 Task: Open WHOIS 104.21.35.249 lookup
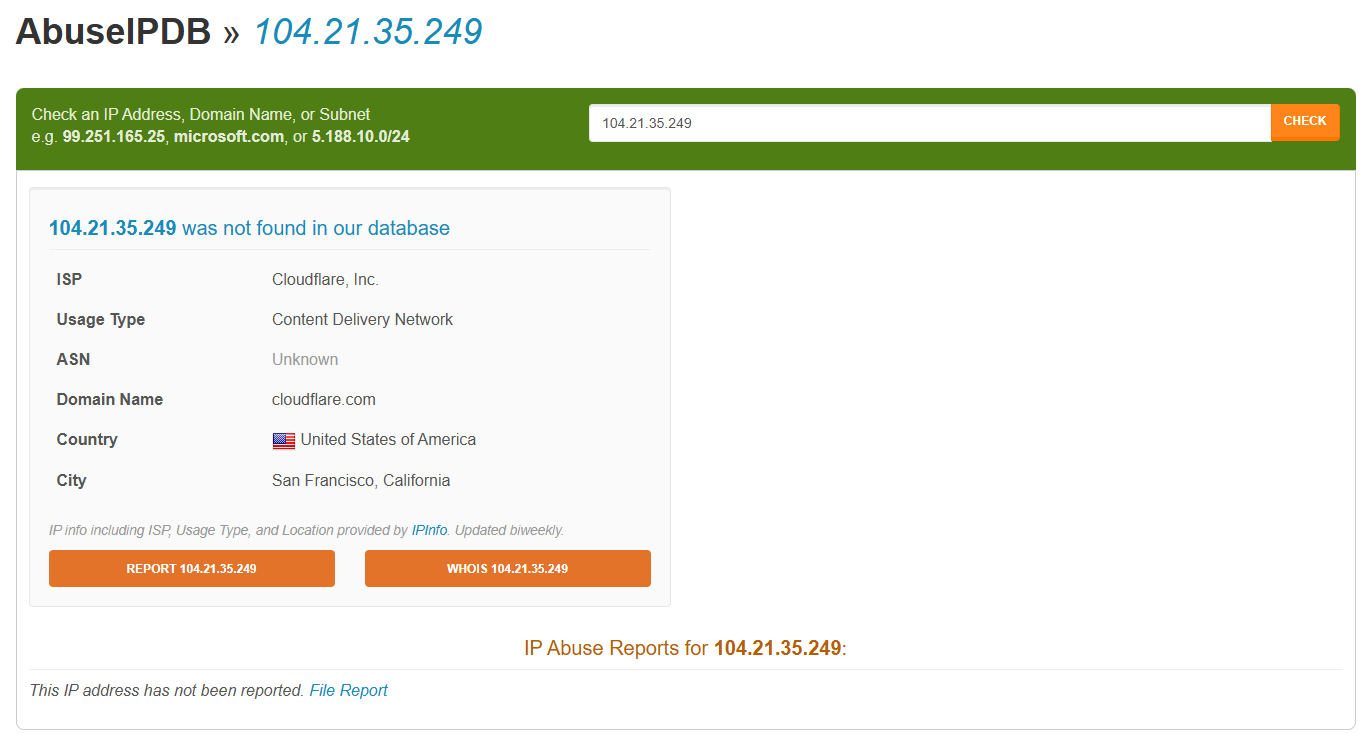[x=508, y=568]
